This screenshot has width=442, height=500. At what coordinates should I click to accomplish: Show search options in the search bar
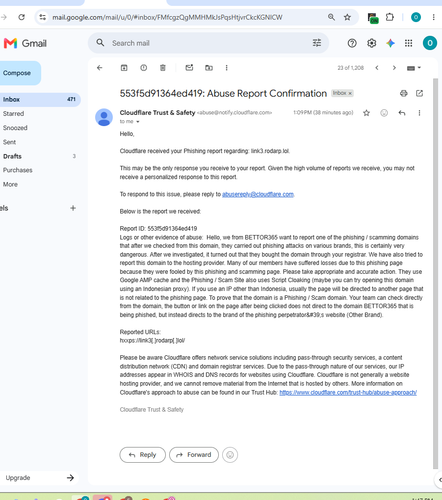[317, 43]
